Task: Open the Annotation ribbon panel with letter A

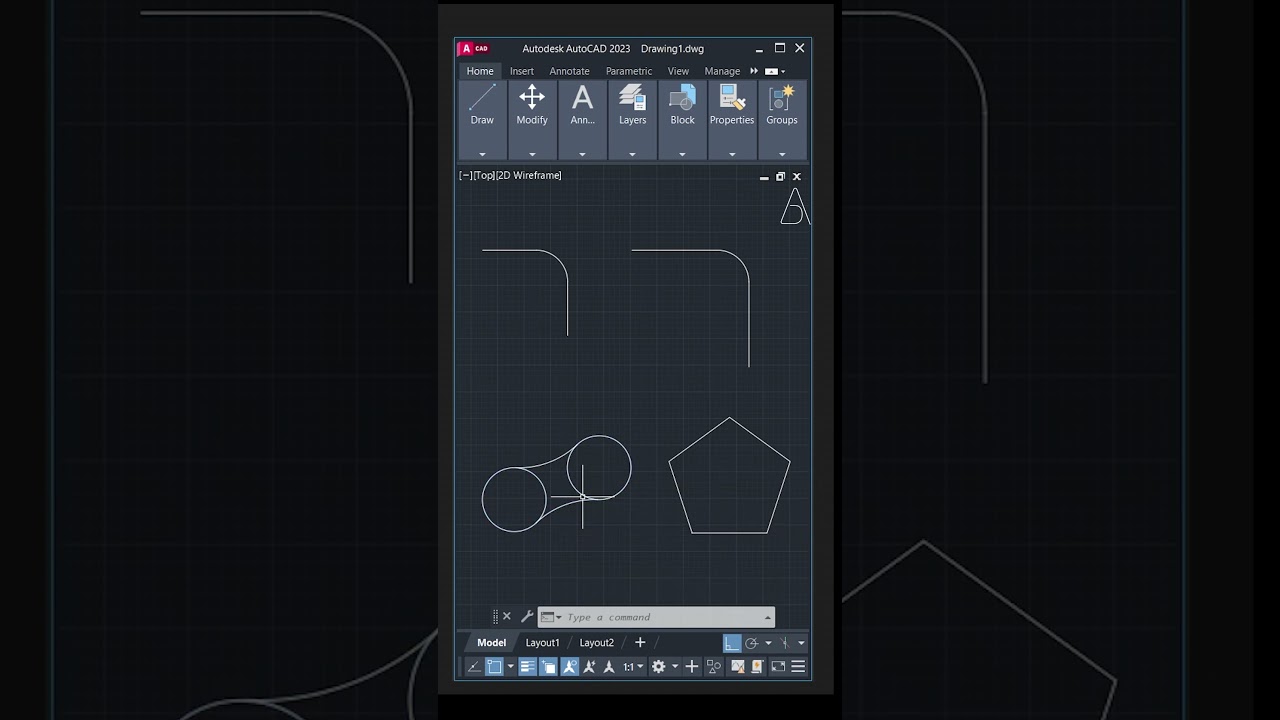Action: click(582, 120)
